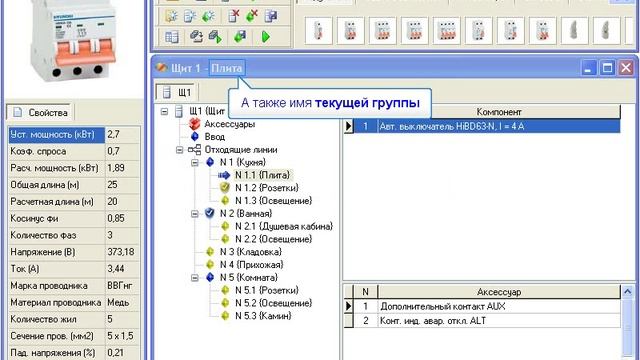This screenshot has height=360, width=640.
Task: Click the blue shield icon beside N 2 (Ванная)
Action: (210, 213)
